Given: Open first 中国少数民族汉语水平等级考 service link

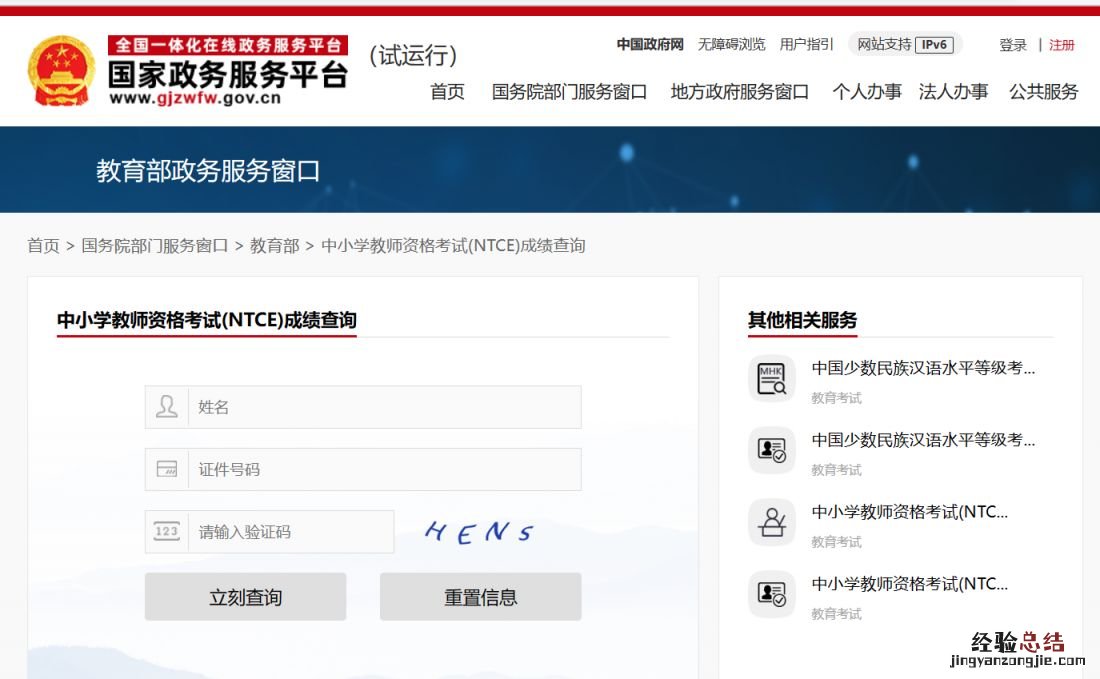Looking at the screenshot, I should (923, 368).
